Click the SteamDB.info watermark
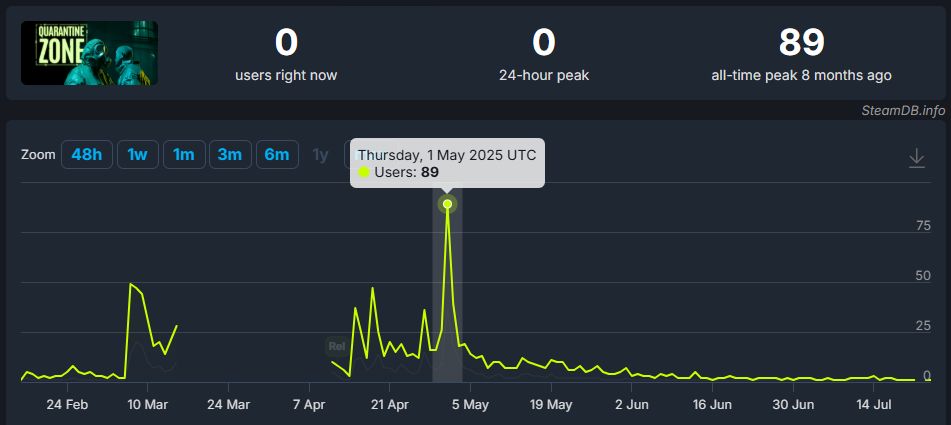 [903, 109]
